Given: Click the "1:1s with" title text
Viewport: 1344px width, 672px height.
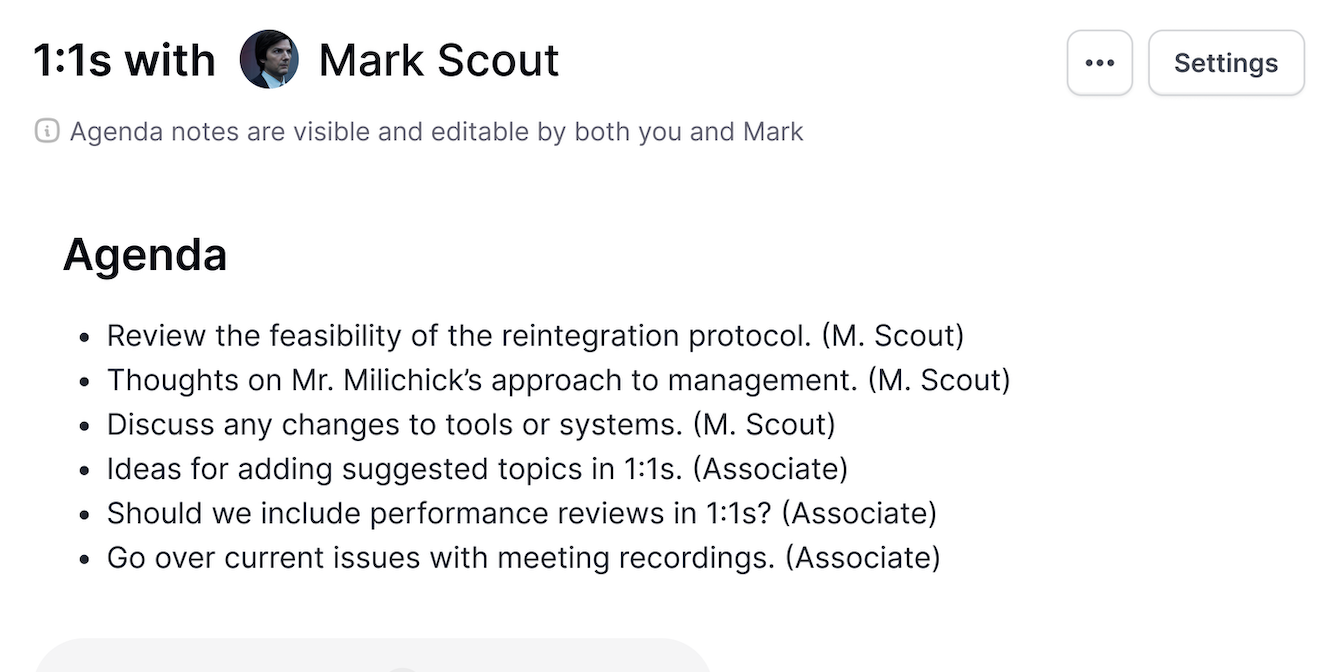Looking at the screenshot, I should [x=124, y=60].
